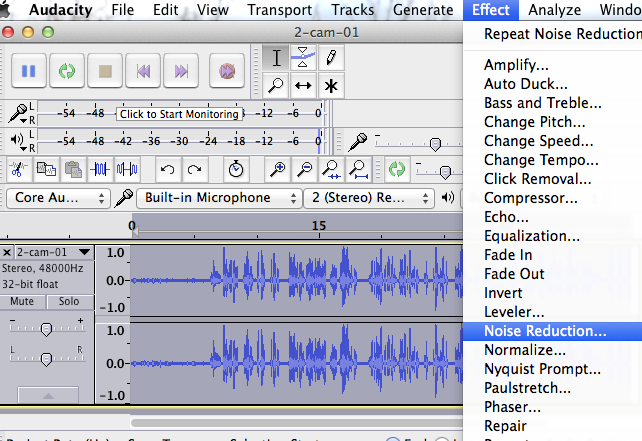The image size is (642, 441).
Task: Choose Click Removal... from Effect menu
Action: coord(552,179)
